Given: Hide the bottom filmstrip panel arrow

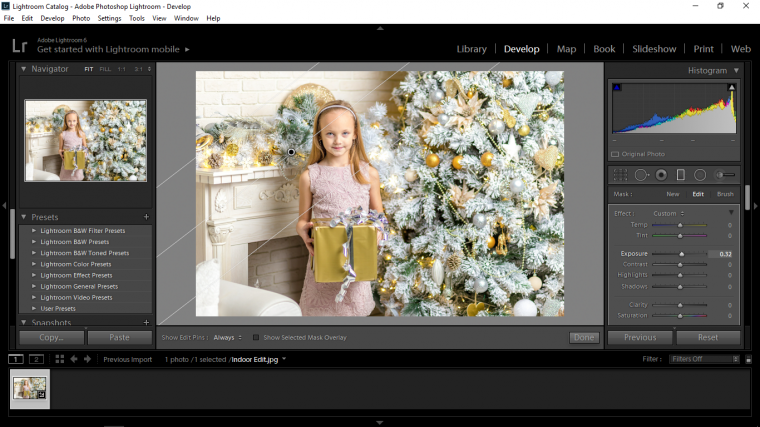Looking at the screenshot, I should click(380, 423).
